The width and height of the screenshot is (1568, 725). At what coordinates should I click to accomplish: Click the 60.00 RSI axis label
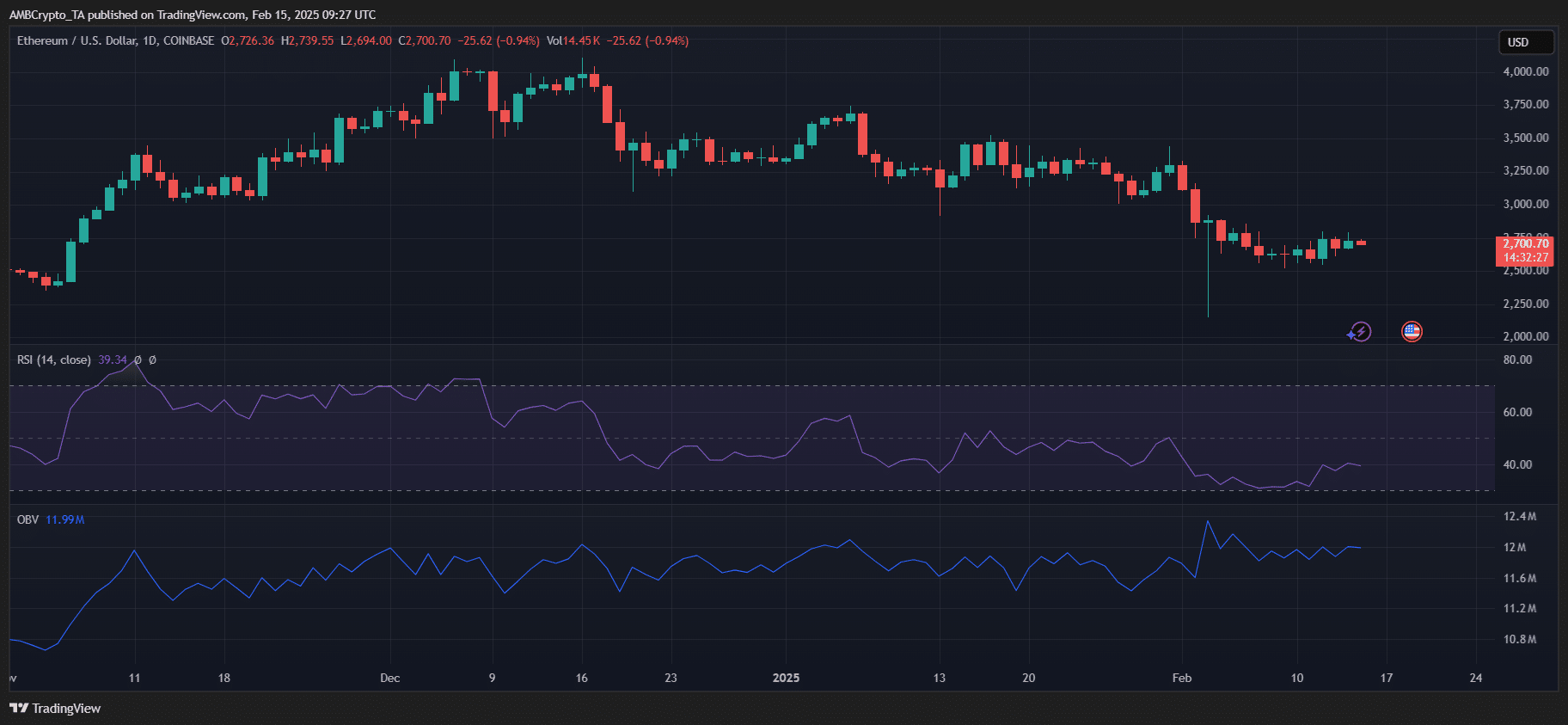tap(1517, 412)
